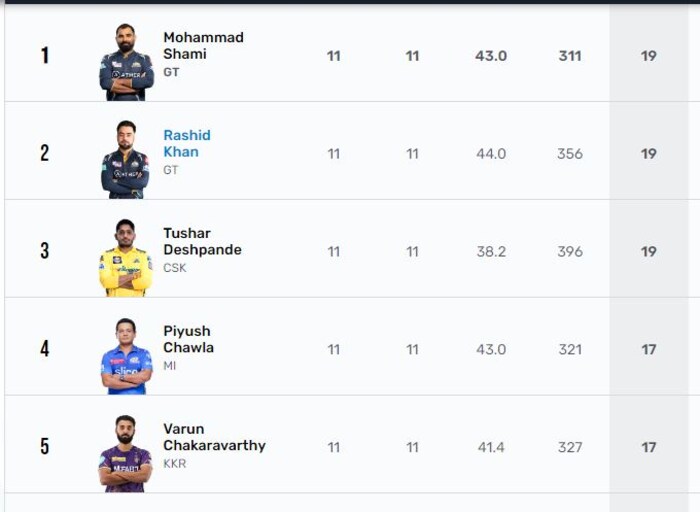Click Tushar Deshpande's 396 runs value
The height and width of the screenshot is (512, 700).
click(570, 252)
